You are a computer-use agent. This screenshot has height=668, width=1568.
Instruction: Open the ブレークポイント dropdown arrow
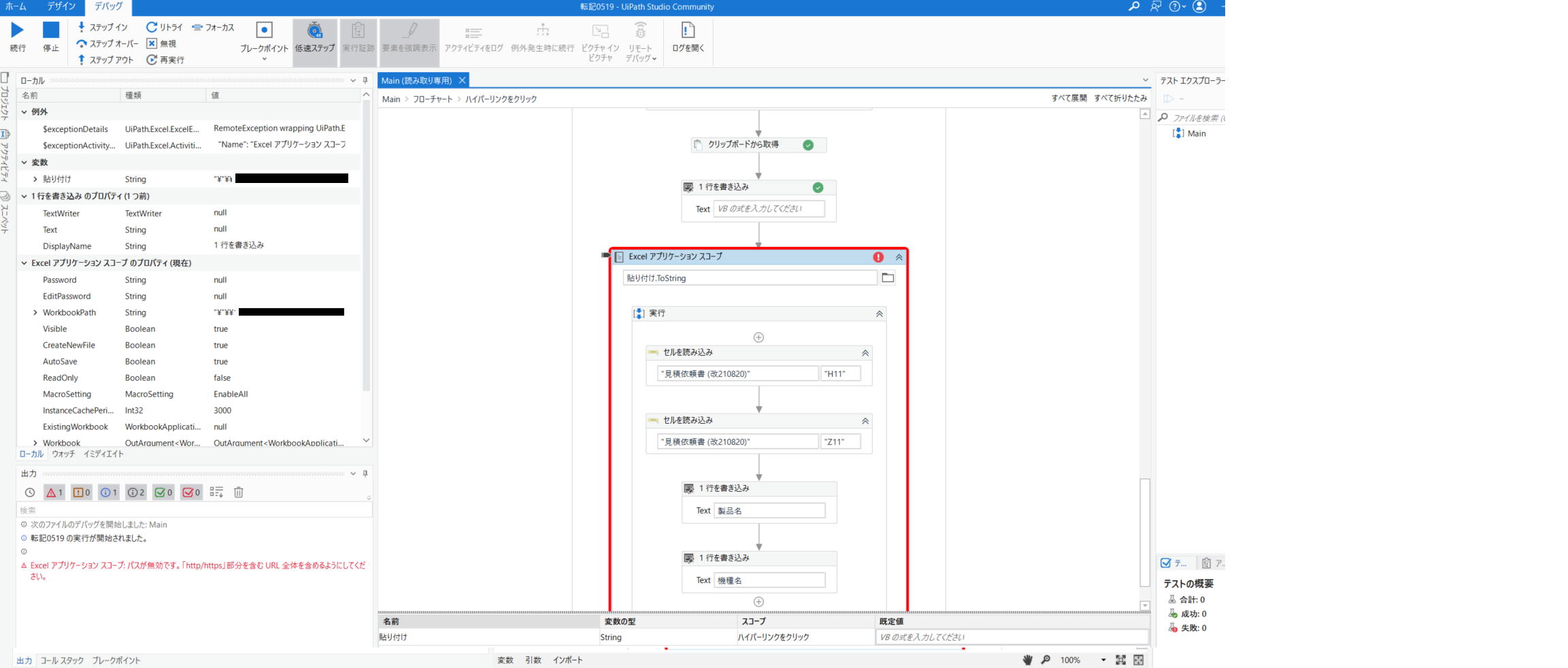coord(264,59)
